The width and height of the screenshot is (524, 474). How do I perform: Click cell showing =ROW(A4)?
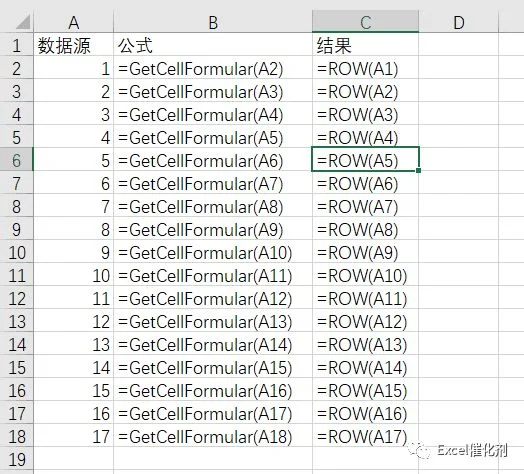365,137
